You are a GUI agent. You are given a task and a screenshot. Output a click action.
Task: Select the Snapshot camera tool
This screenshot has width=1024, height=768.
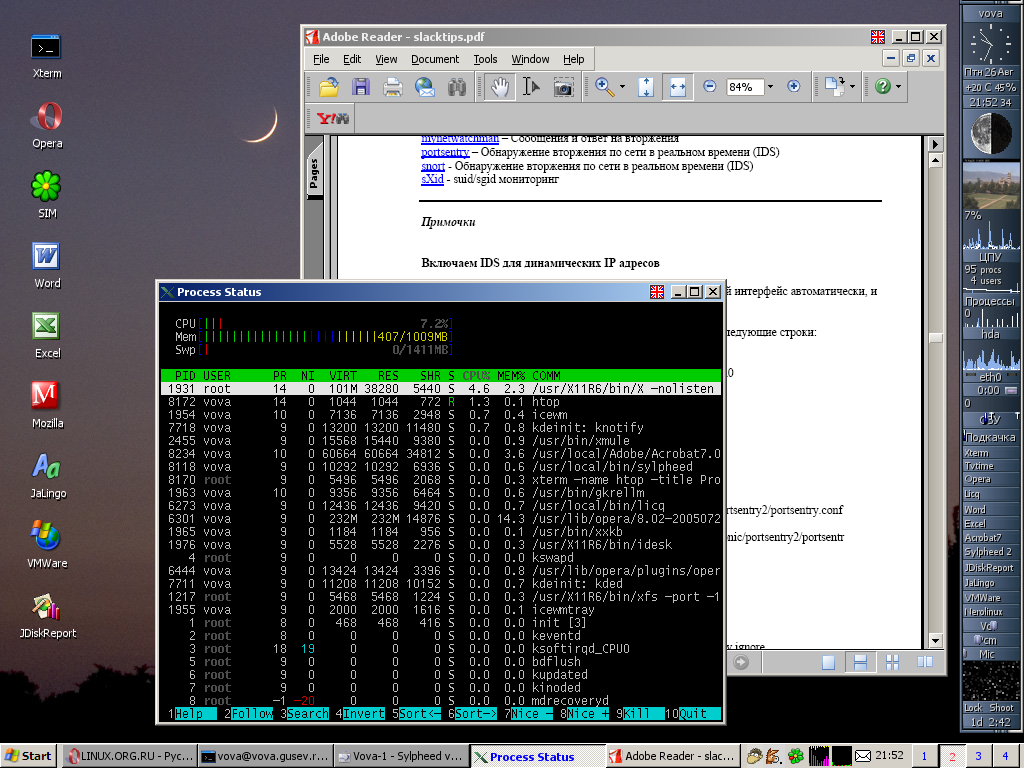coord(564,86)
